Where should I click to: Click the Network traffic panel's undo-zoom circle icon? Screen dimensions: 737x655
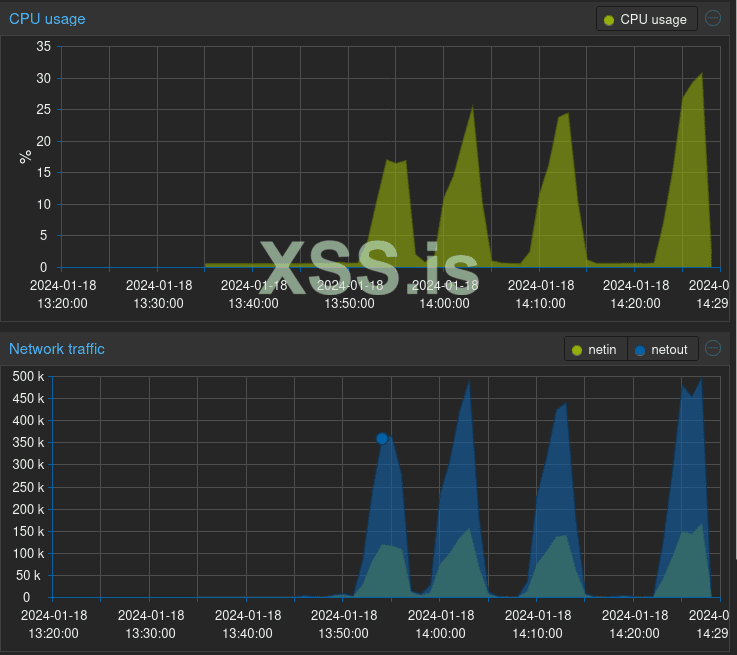pyautogui.click(x=713, y=349)
